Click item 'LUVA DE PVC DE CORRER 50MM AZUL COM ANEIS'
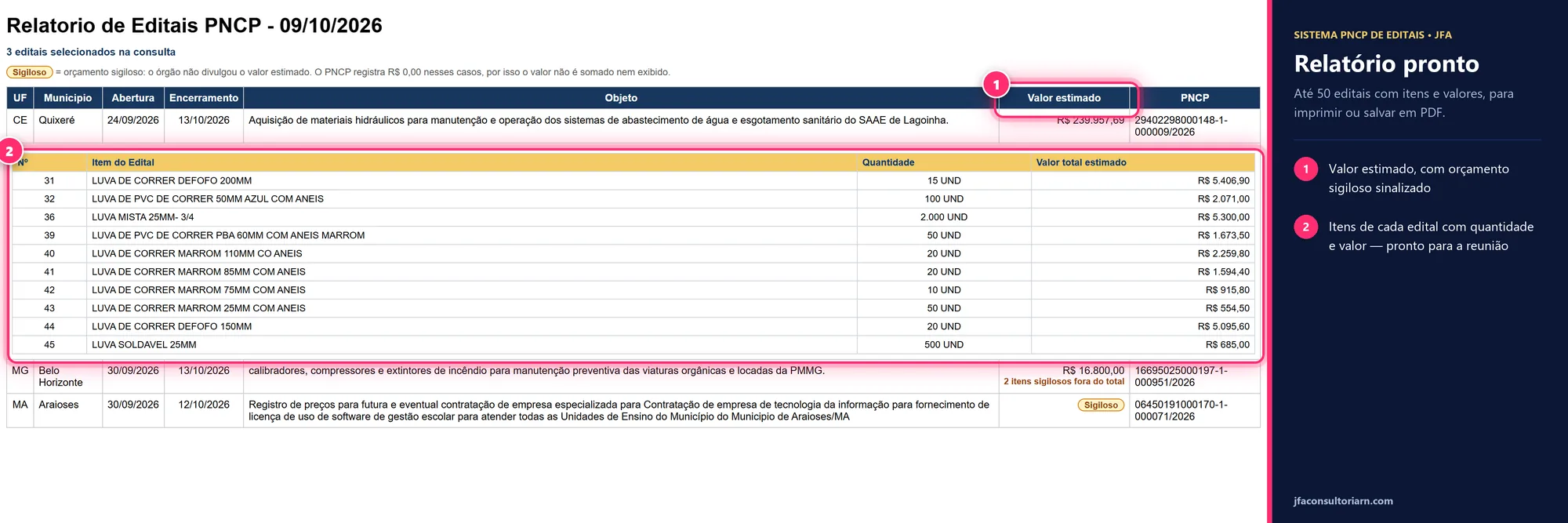Viewport: 1568px width, 523px height. (x=208, y=199)
